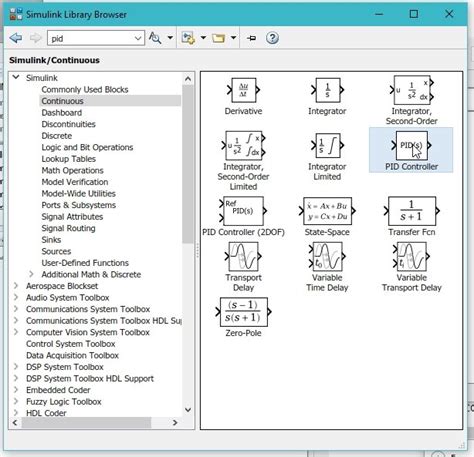The width and height of the screenshot is (474, 457).
Task: Select Computer Vision System Toolbox
Action: [88, 332]
